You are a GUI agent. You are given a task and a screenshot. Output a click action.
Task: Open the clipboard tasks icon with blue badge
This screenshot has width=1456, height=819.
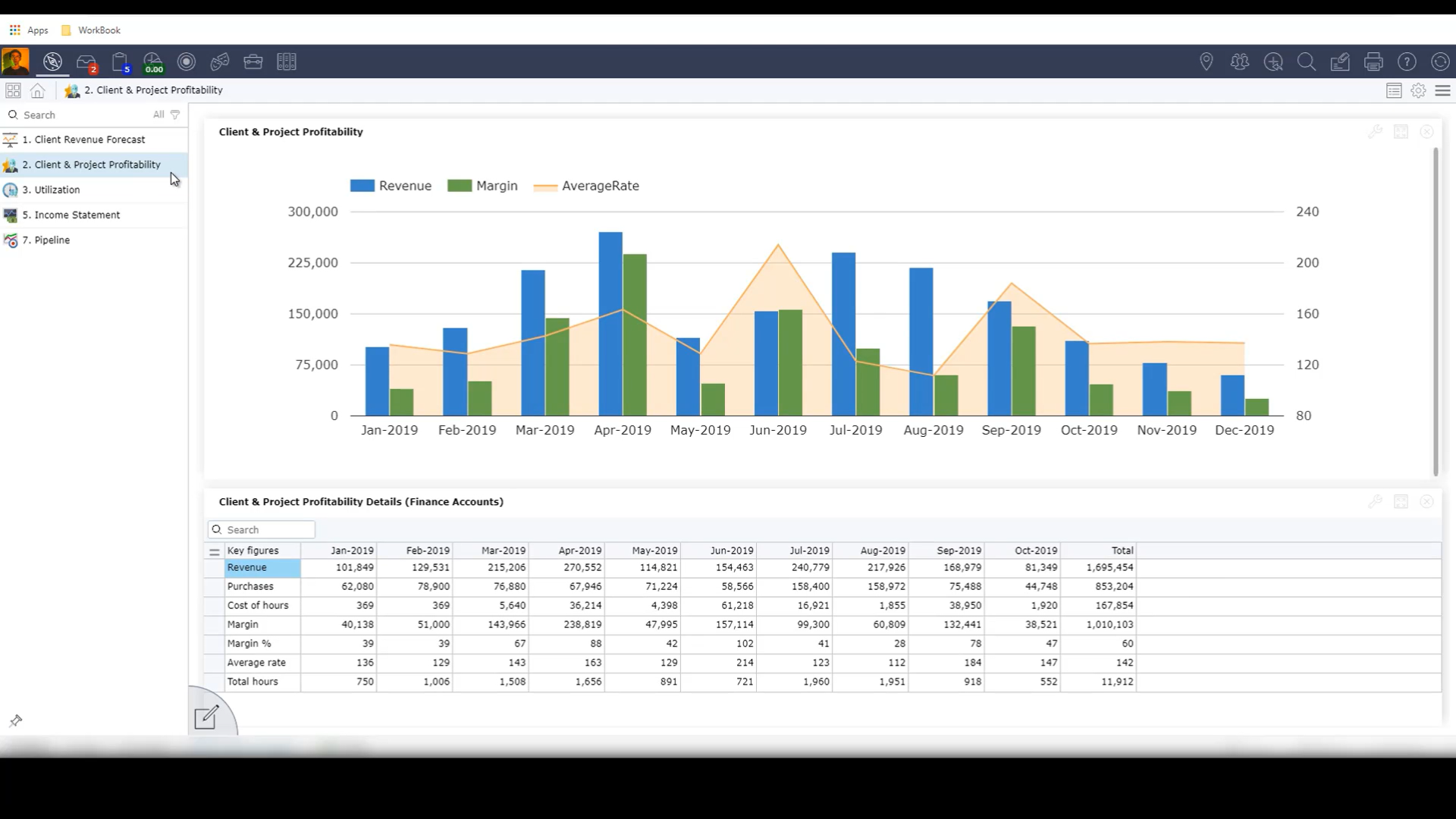[x=120, y=62]
